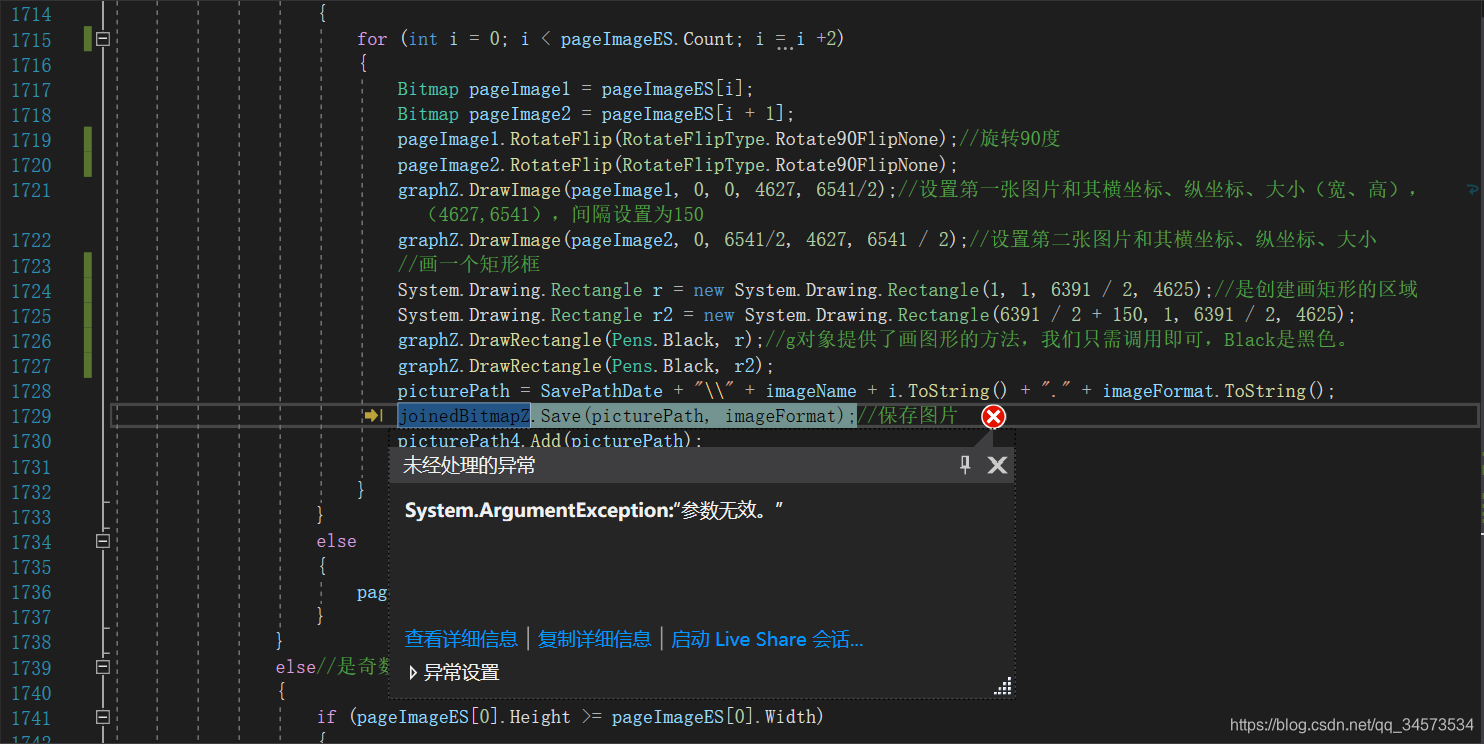Viewport: 1484px width, 744px height.
Task: Select the highlighted joinedBitmapZ variable
Action: pos(464,416)
